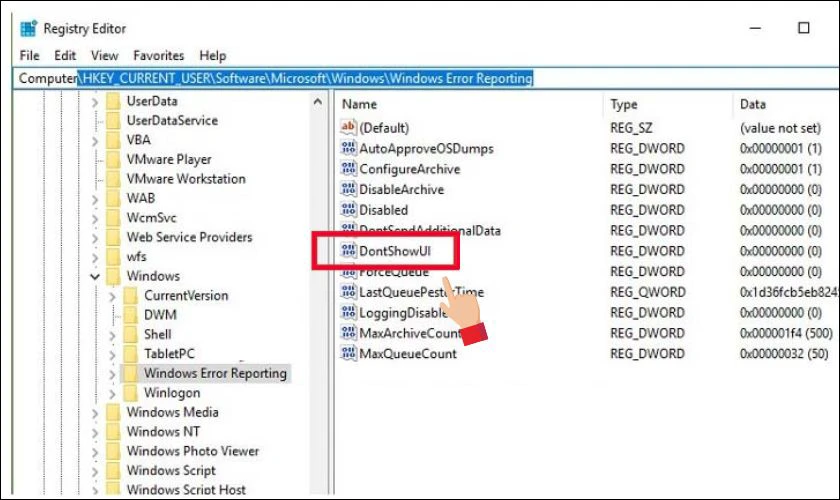Image resolution: width=840 pixels, height=500 pixels.
Task: Click the TabletPC folder icon
Action: [x=130, y=354]
